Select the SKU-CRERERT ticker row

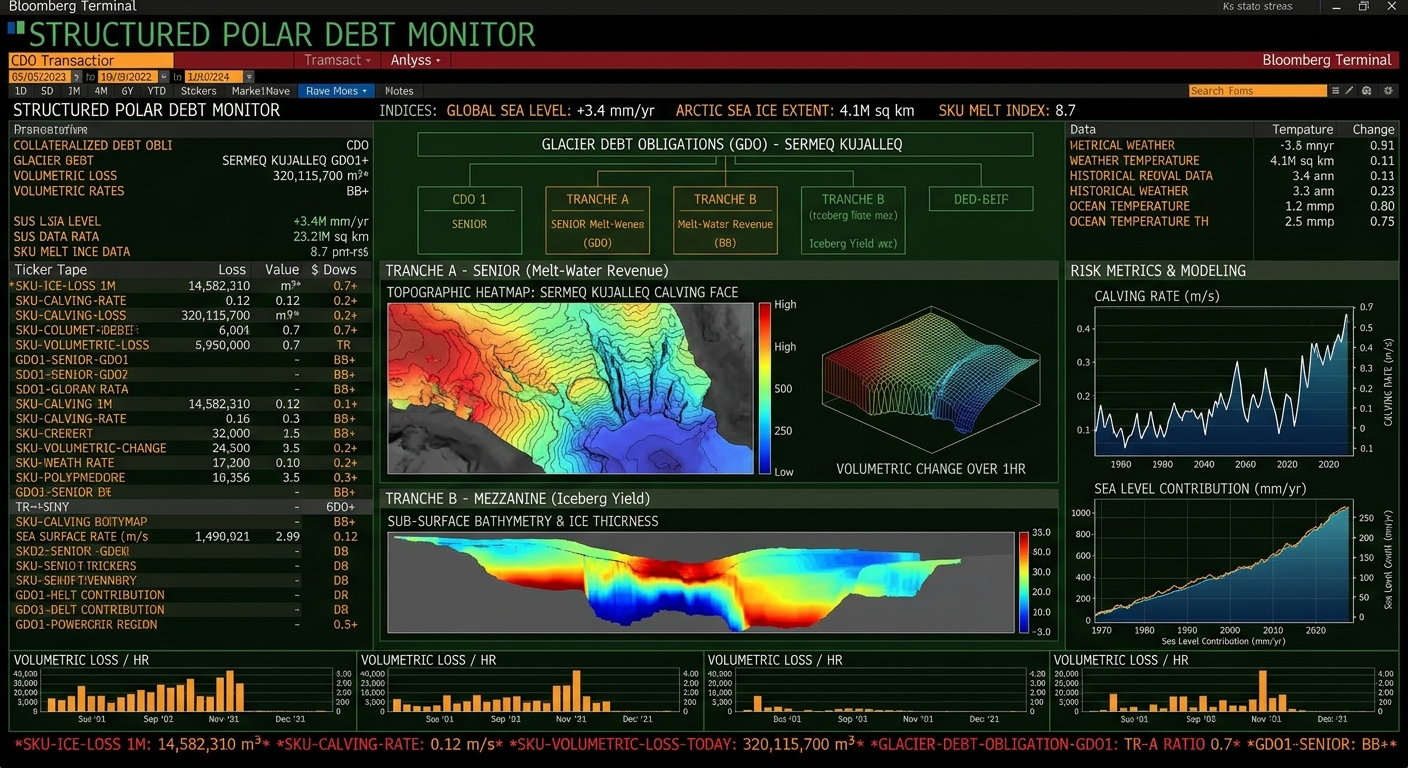click(189, 434)
